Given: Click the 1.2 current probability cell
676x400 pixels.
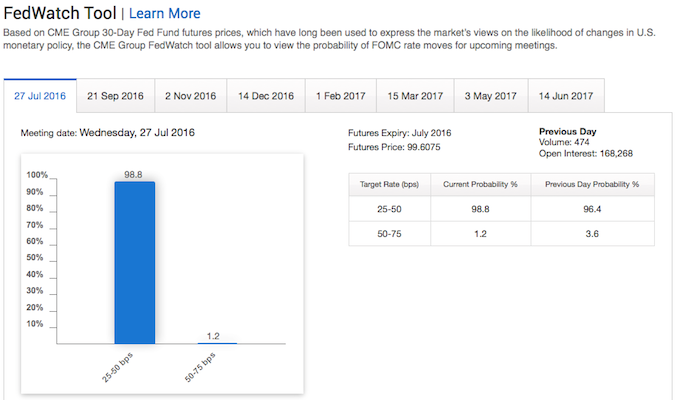Looking at the screenshot, I should tap(480, 234).
